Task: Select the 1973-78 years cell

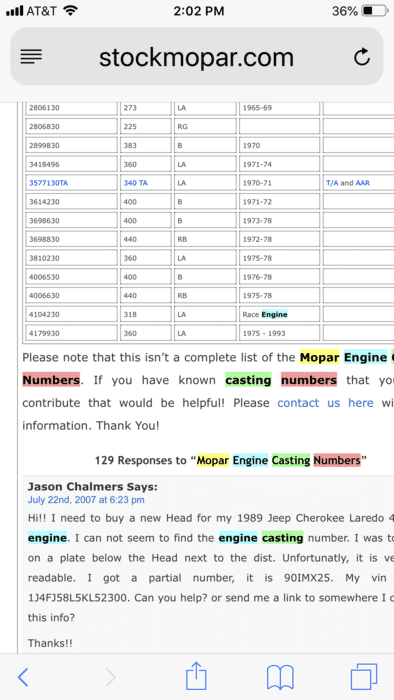Action: point(279,221)
